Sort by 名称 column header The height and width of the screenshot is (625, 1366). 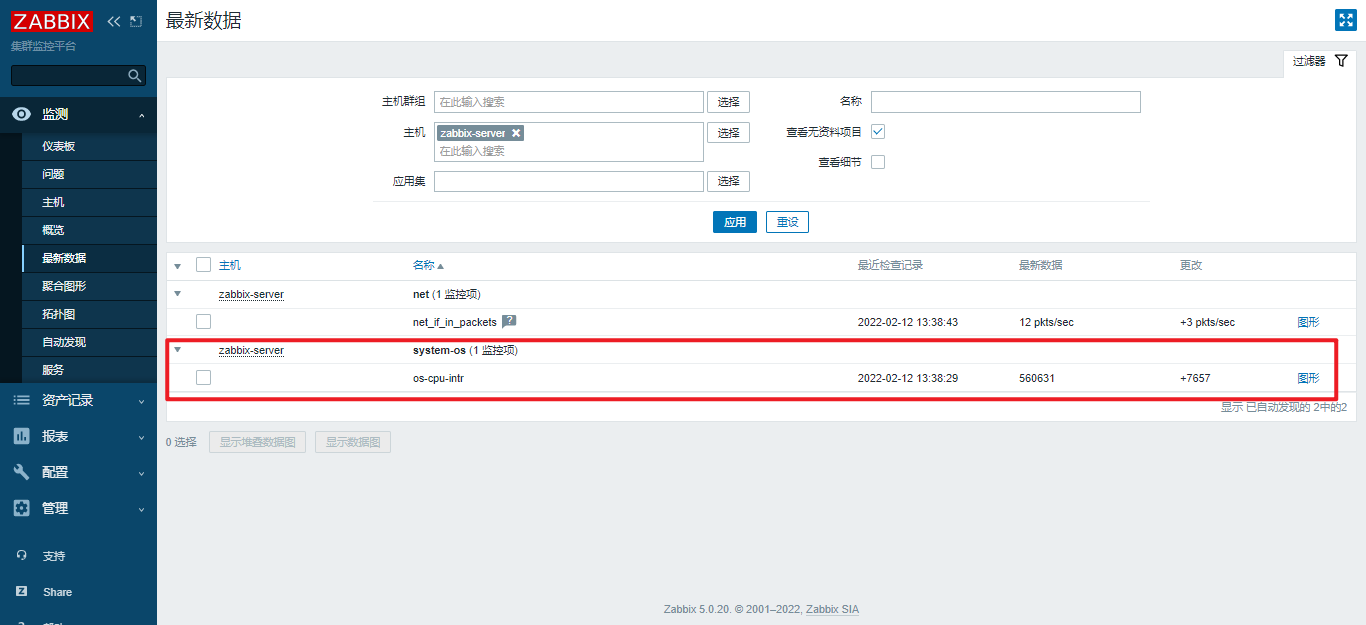click(x=428, y=265)
